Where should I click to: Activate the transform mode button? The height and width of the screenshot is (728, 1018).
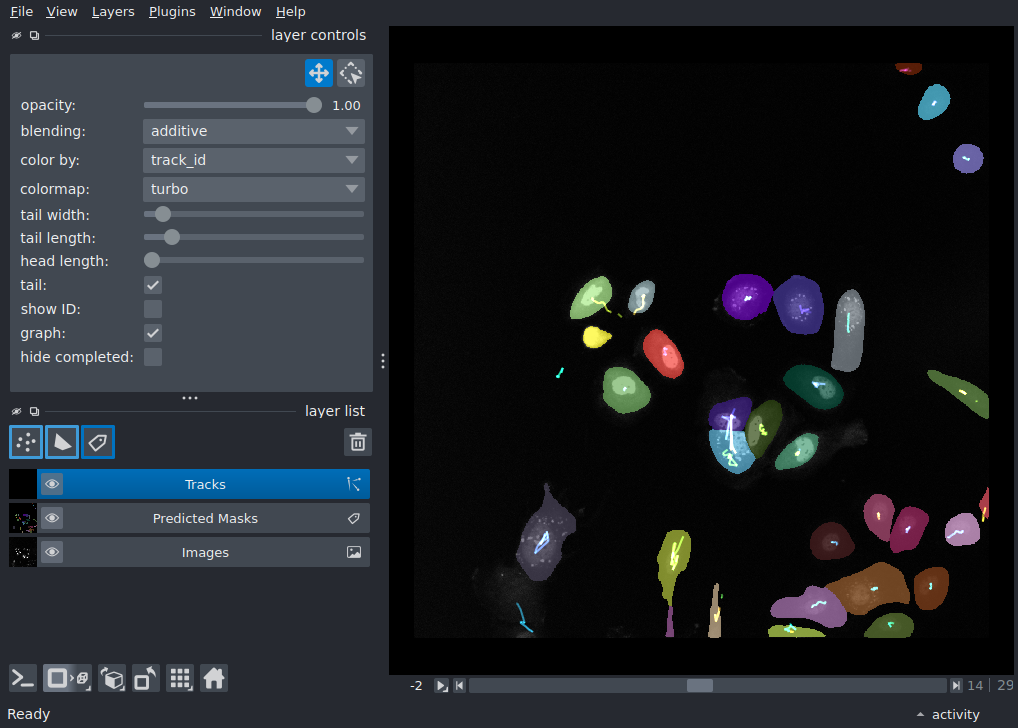tap(351, 73)
